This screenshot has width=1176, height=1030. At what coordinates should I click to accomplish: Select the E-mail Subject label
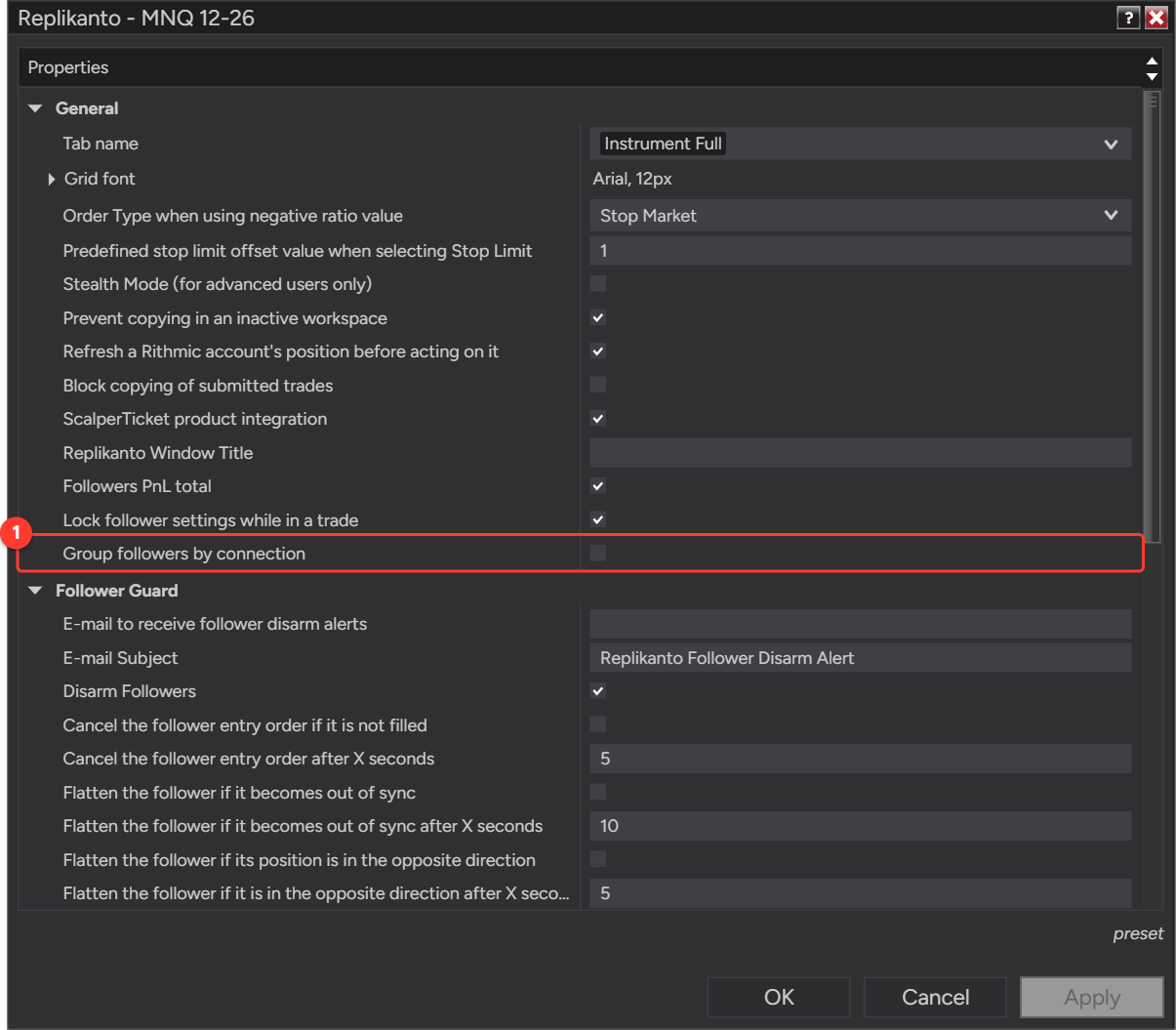[x=120, y=658]
